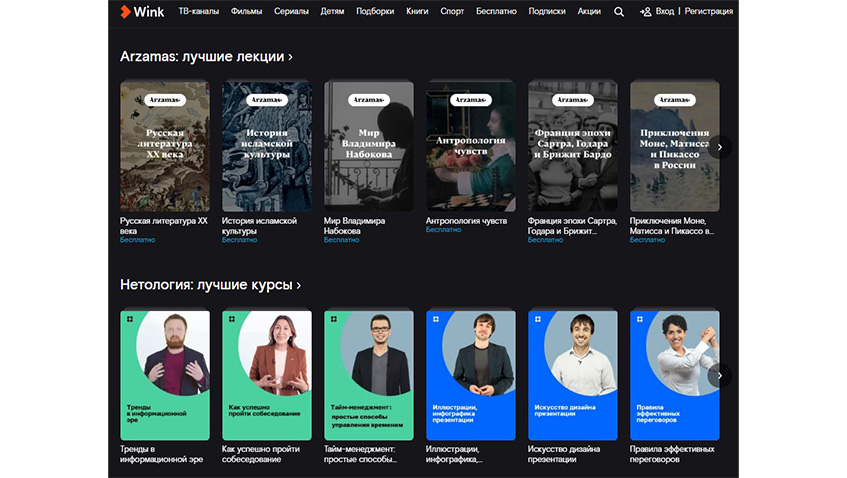The image size is (847, 478).
Task: Go to Спорт section
Action: (x=452, y=11)
